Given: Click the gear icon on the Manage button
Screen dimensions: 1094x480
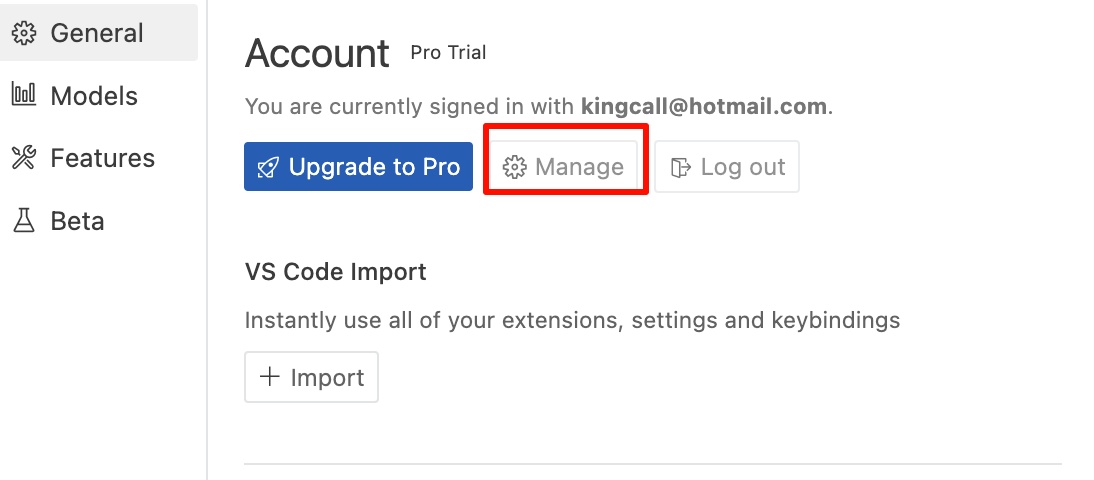Looking at the screenshot, I should [515, 167].
